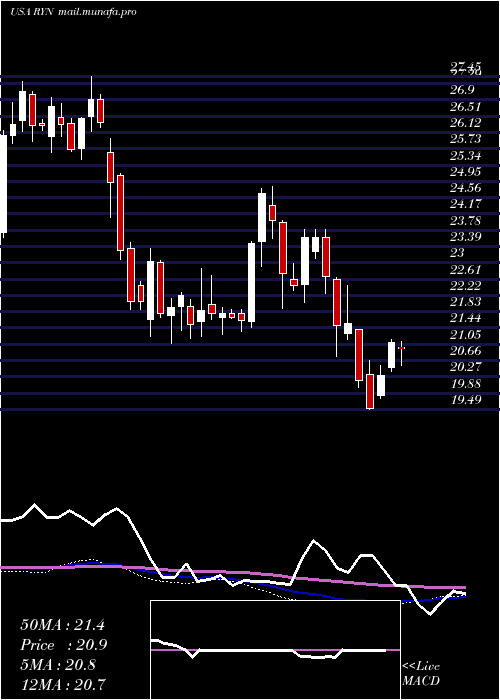Click the 21.83 price axis label
The height and width of the screenshot is (700, 500).
[466, 302]
